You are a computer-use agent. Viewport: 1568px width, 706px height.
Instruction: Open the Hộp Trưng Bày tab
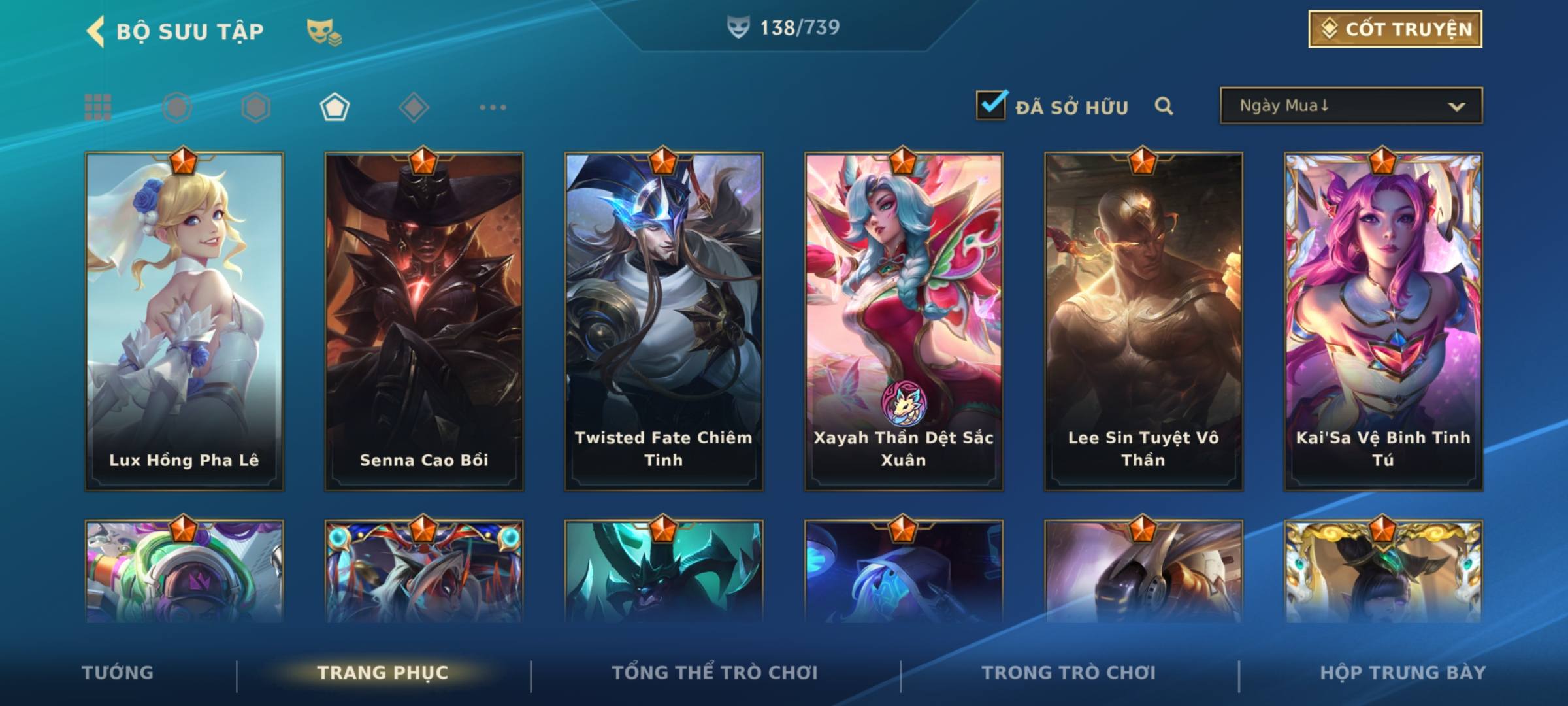click(x=1403, y=673)
